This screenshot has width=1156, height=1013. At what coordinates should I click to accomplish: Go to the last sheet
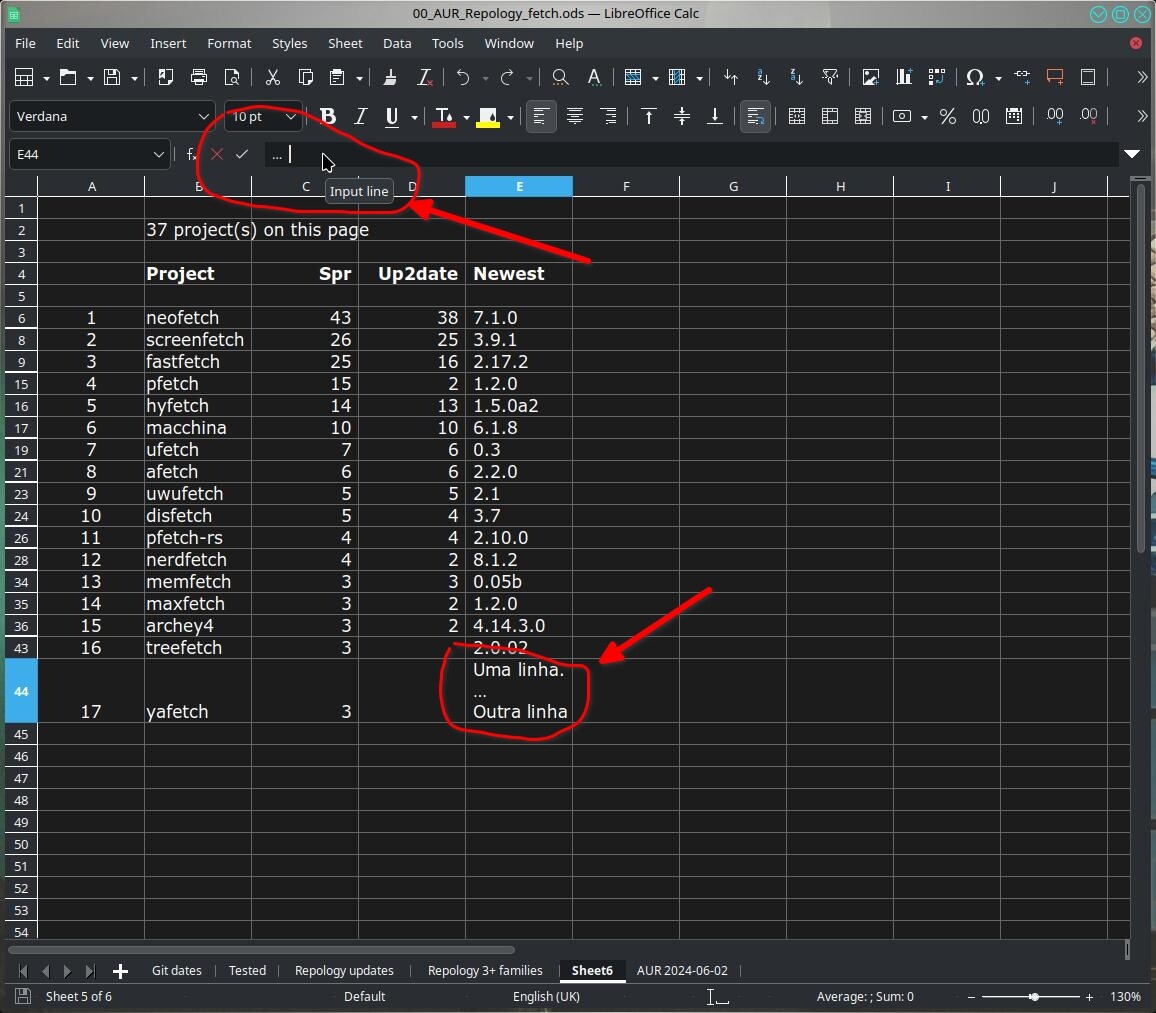(90, 972)
